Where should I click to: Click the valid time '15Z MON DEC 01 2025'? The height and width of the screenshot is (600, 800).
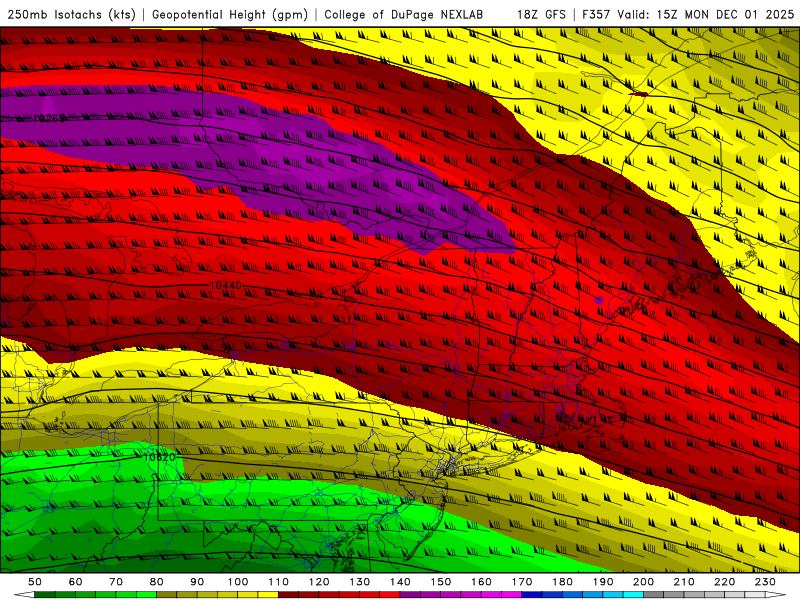(726, 15)
